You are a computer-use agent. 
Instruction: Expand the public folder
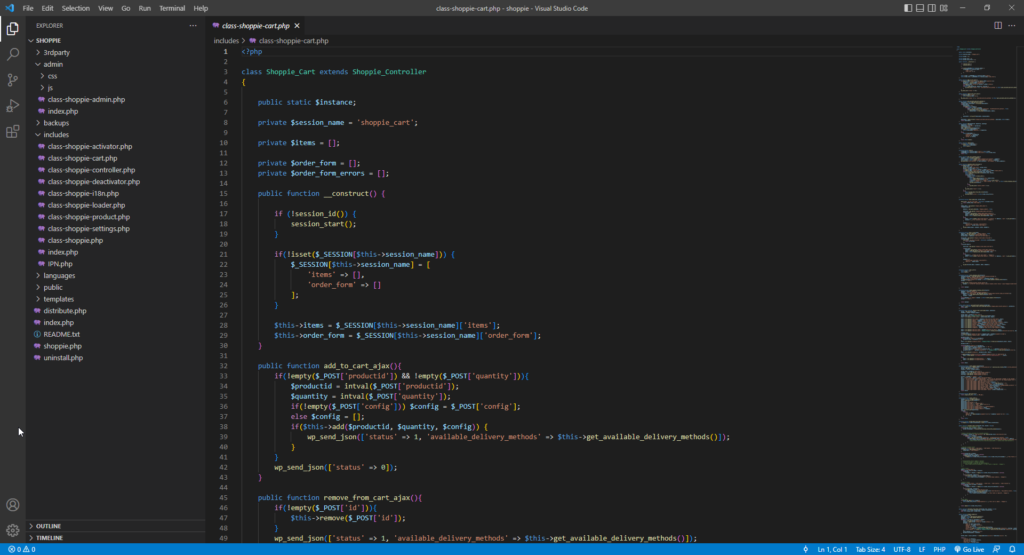(116, 287)
